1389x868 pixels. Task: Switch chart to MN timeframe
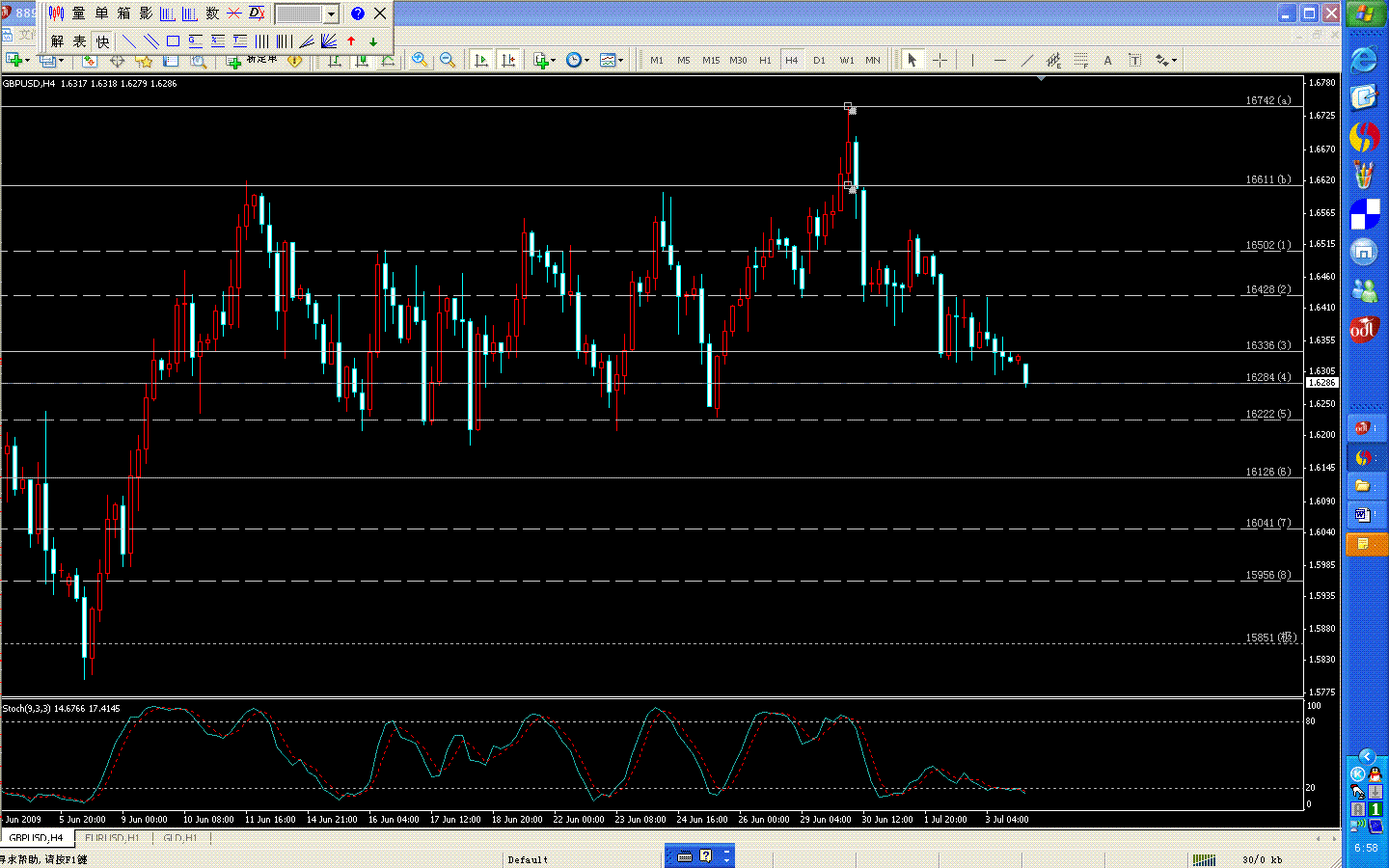[x=873, y=60]
